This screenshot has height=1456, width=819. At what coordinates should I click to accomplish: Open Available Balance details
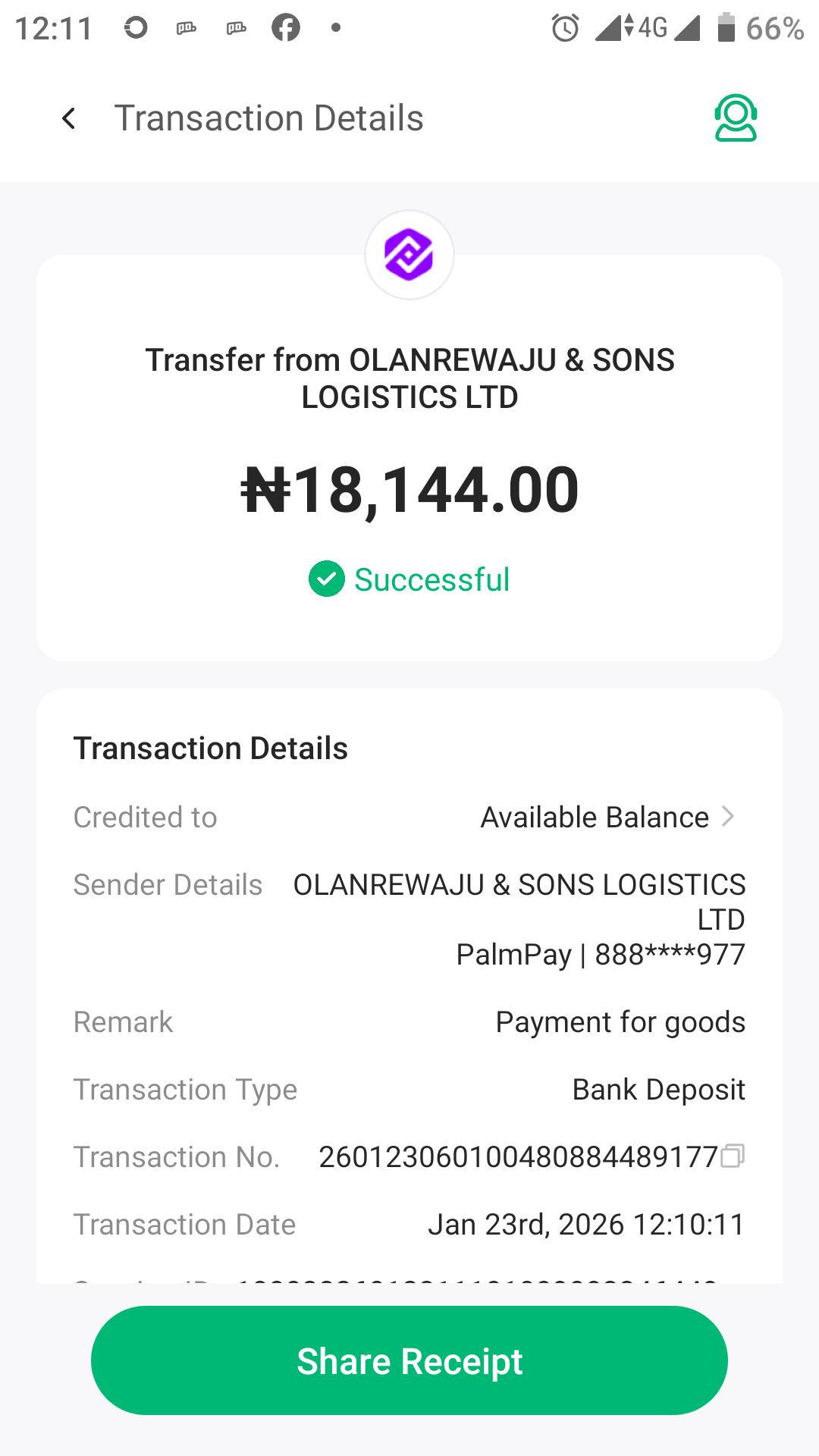[595, 817]
